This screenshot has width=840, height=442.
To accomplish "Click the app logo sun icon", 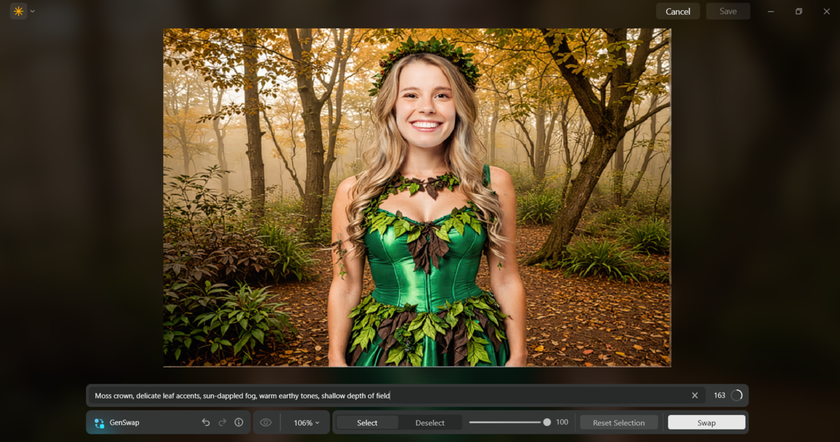I will coord(18,11).
